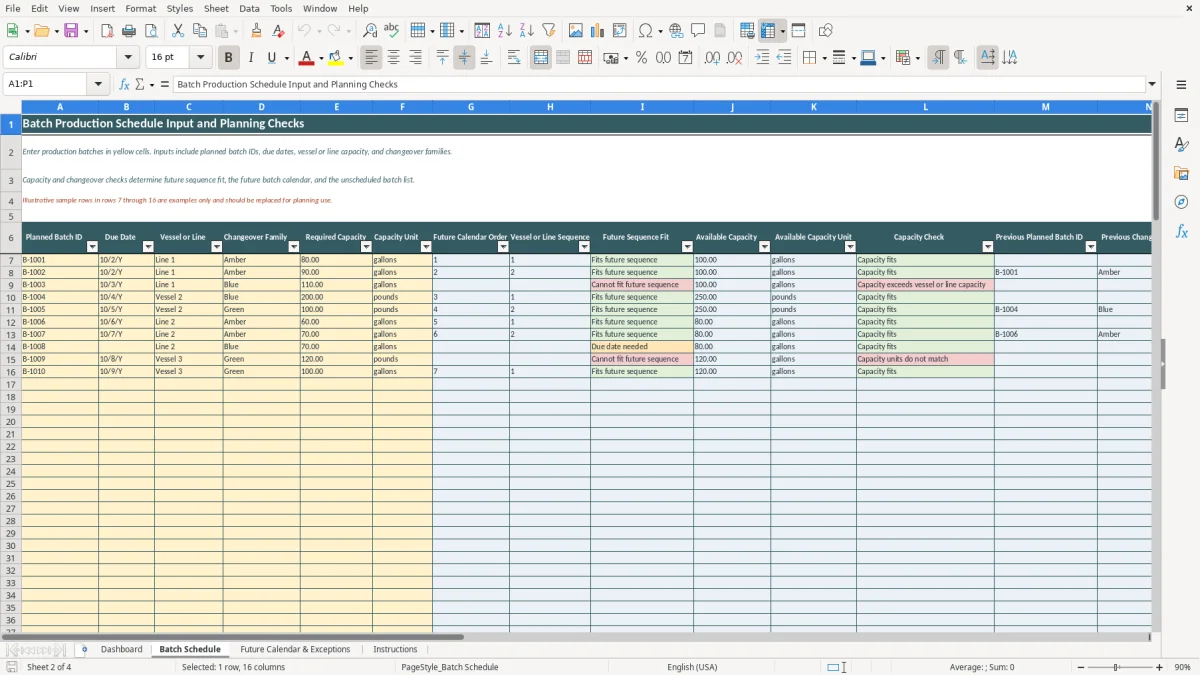Viewport: 1200px width, 675px height.
Task: Open Find and Replace
Action: coord(370,31)
